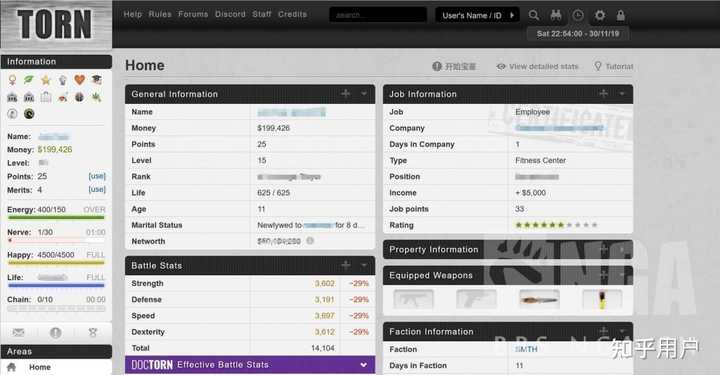The height and width of the screenshot is (375, 720).
Task: Click the knife weapon thumbnail
Action: click(x=539, y=299)
